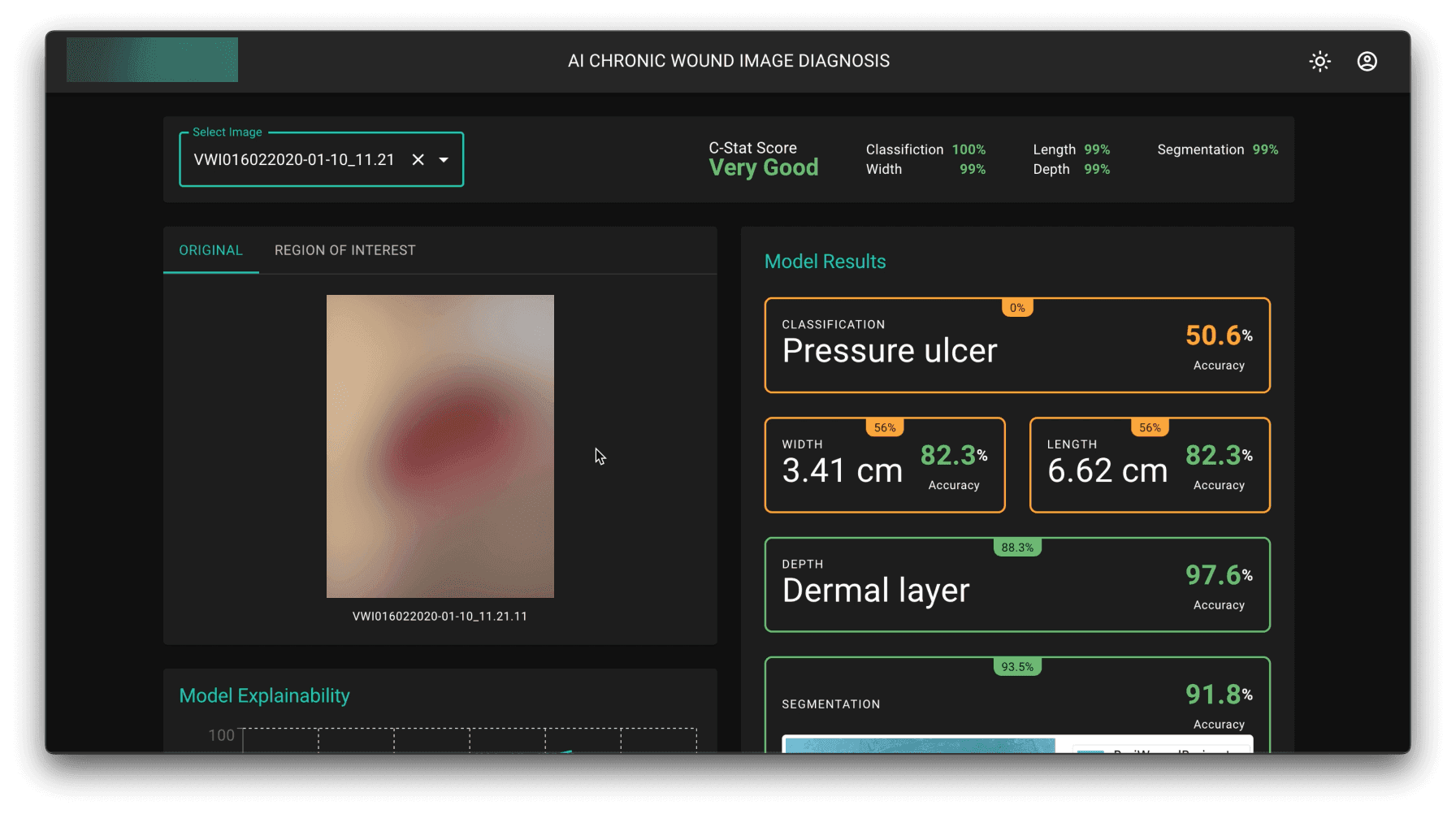
Task: Toggle light mode with the sun icon
Action: tap(1319, 61)
